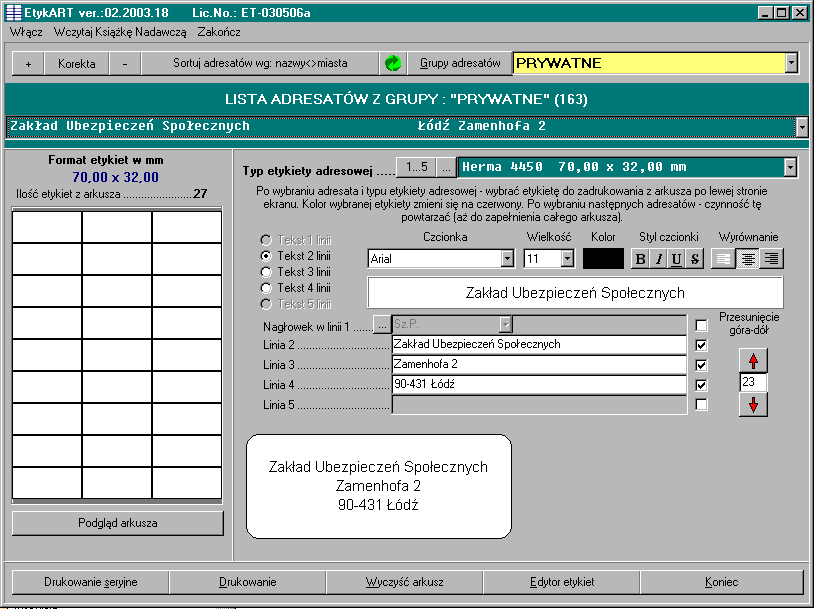Screen dimensions: 814x609
Task: Click the vertical offset field showing 23
Action: tap(753, 382)
